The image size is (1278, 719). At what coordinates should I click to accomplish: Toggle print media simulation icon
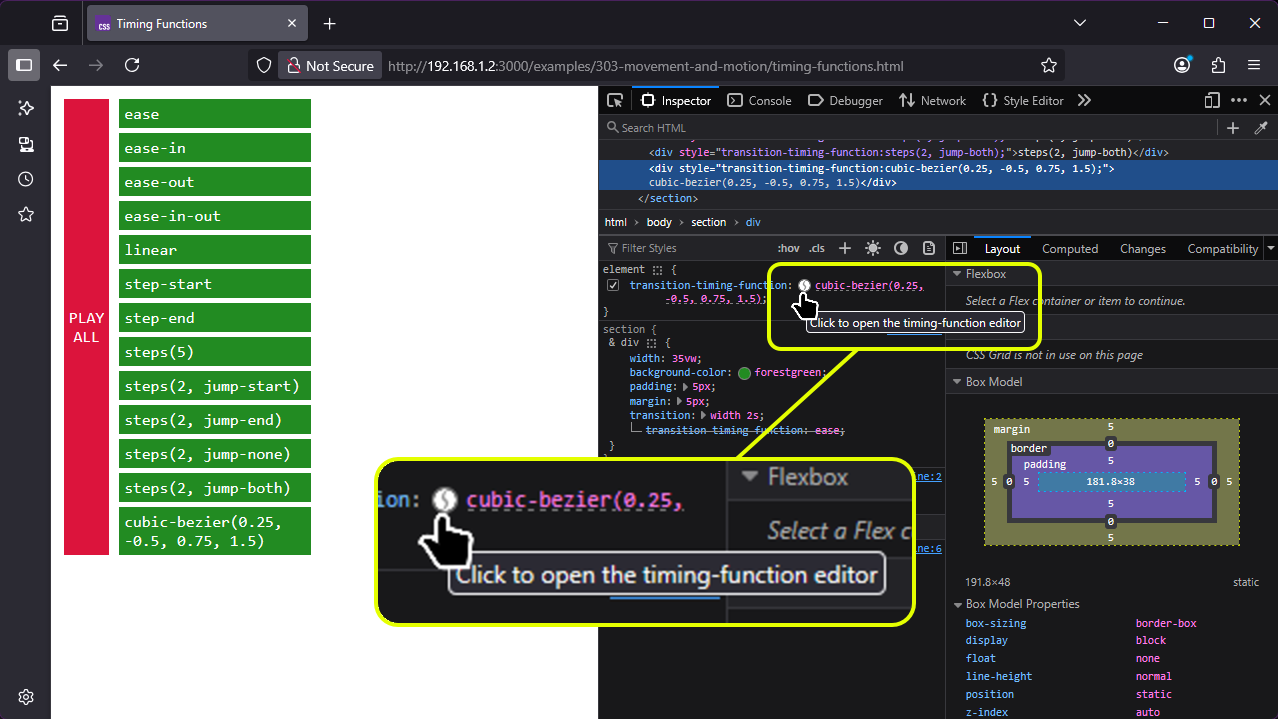click(929, 248)
